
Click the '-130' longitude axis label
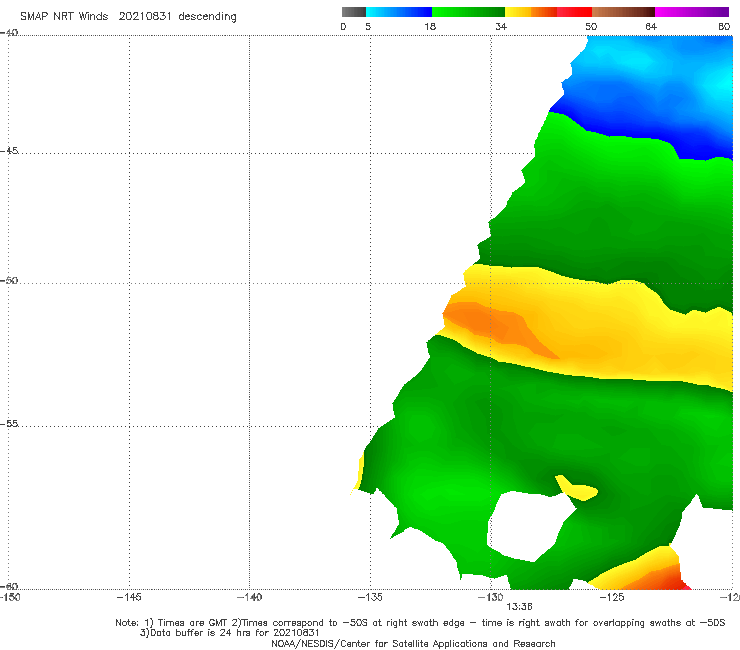pos(491,598)
